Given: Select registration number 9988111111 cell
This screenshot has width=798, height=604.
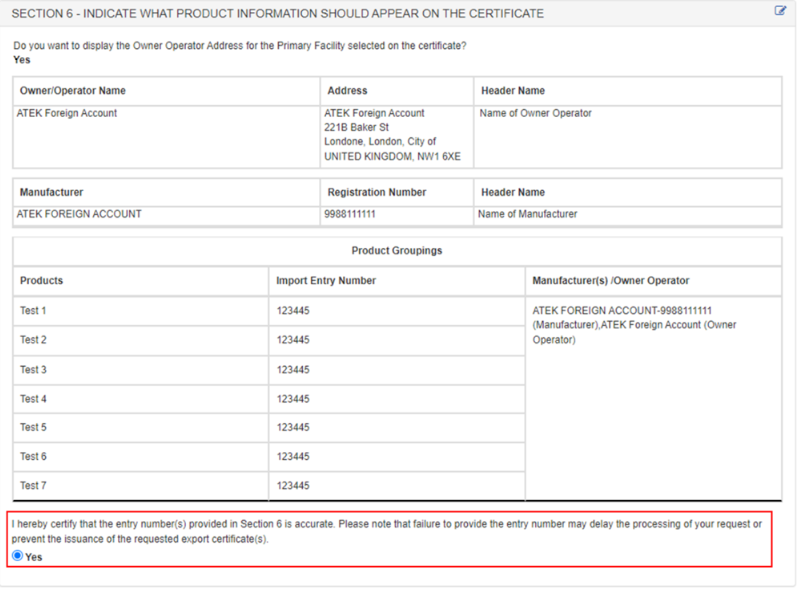Looking at the screenshot, I should tap(350, 214).
